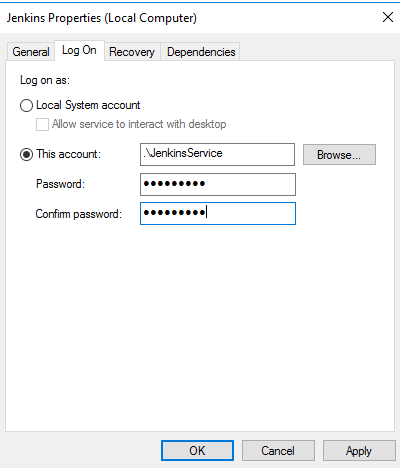Image resolution: width=400 pixels, height=468 pixels.
Task: Click the "This account:" label text
Action: [69, 154]
